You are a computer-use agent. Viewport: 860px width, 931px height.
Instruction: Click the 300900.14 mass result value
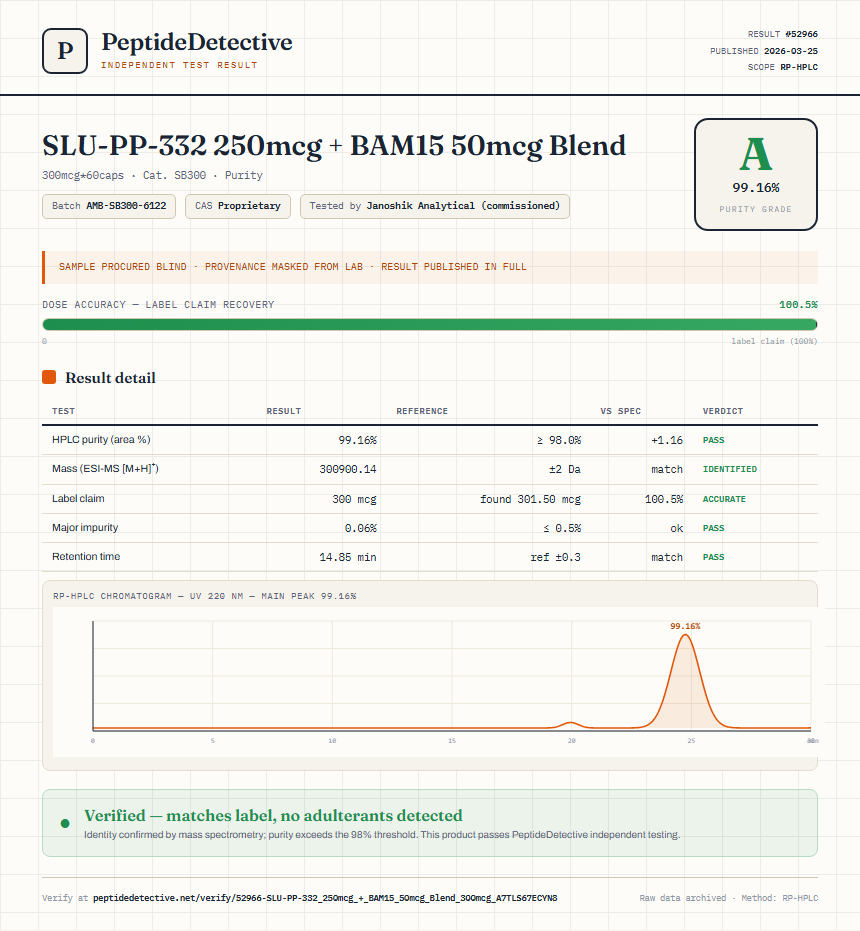348,469
